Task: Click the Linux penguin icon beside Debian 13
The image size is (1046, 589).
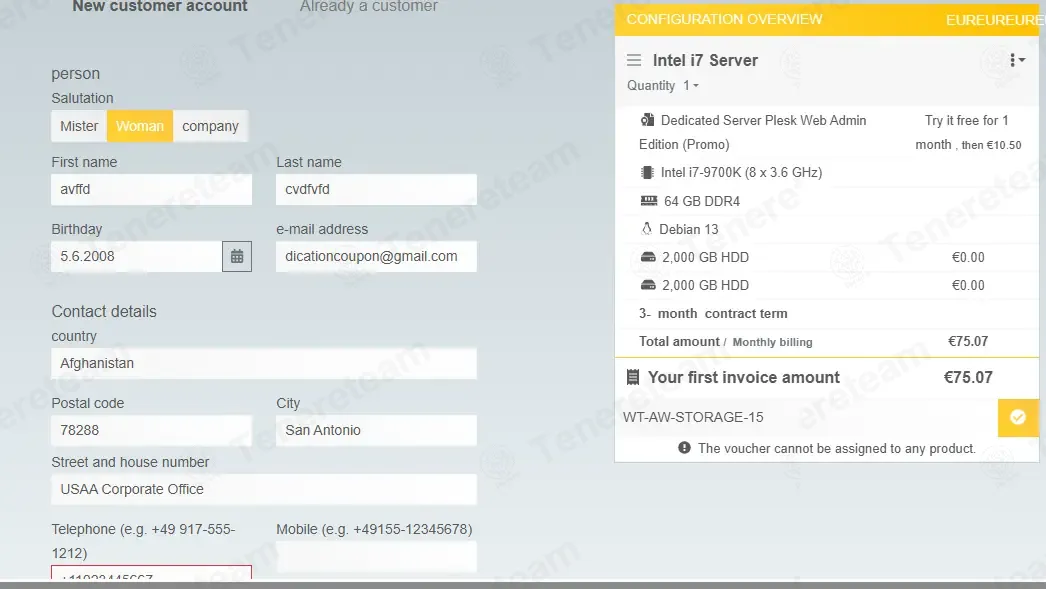Action: tap(646, 229)
